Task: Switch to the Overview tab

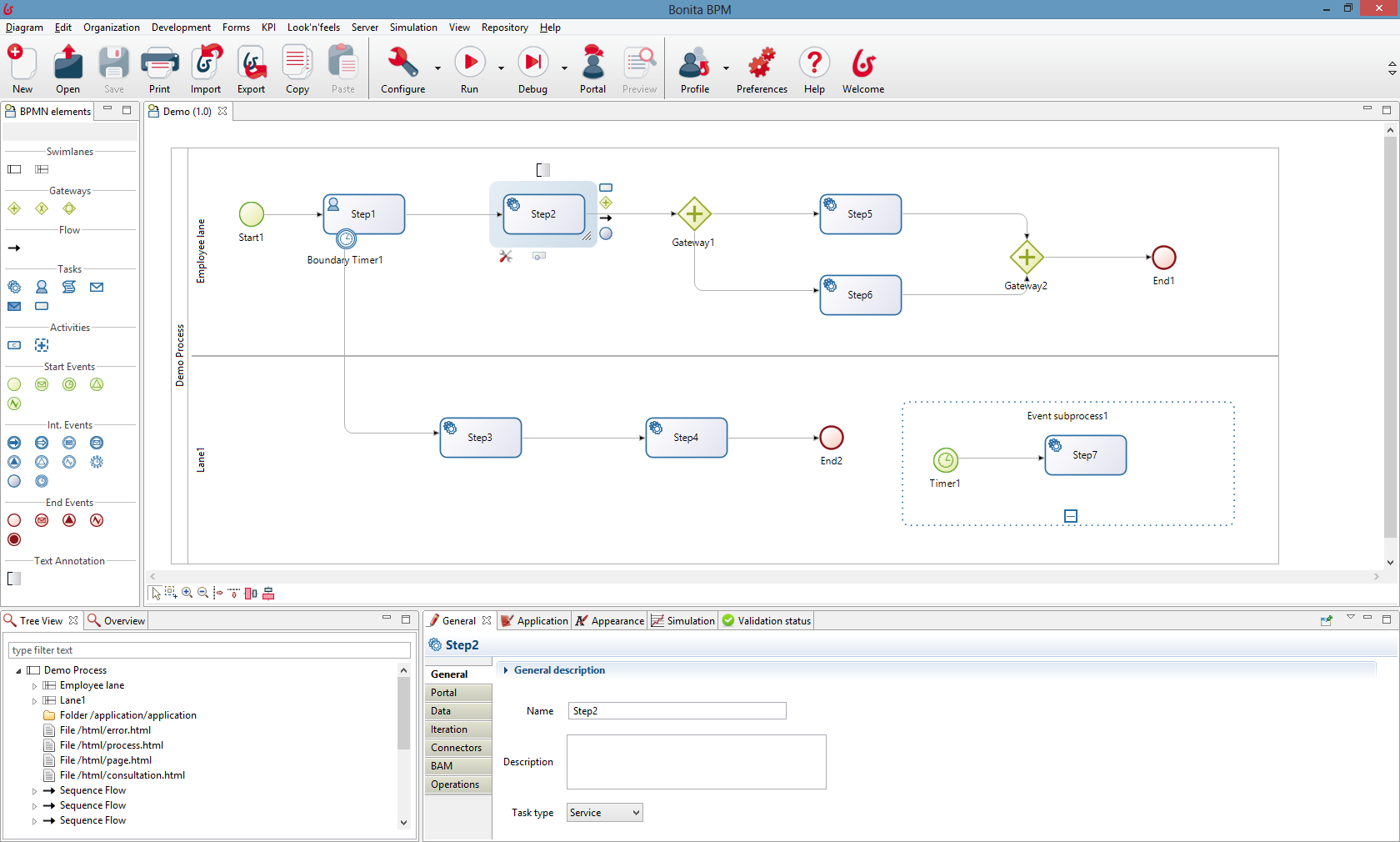Action: tap(117, 621)
